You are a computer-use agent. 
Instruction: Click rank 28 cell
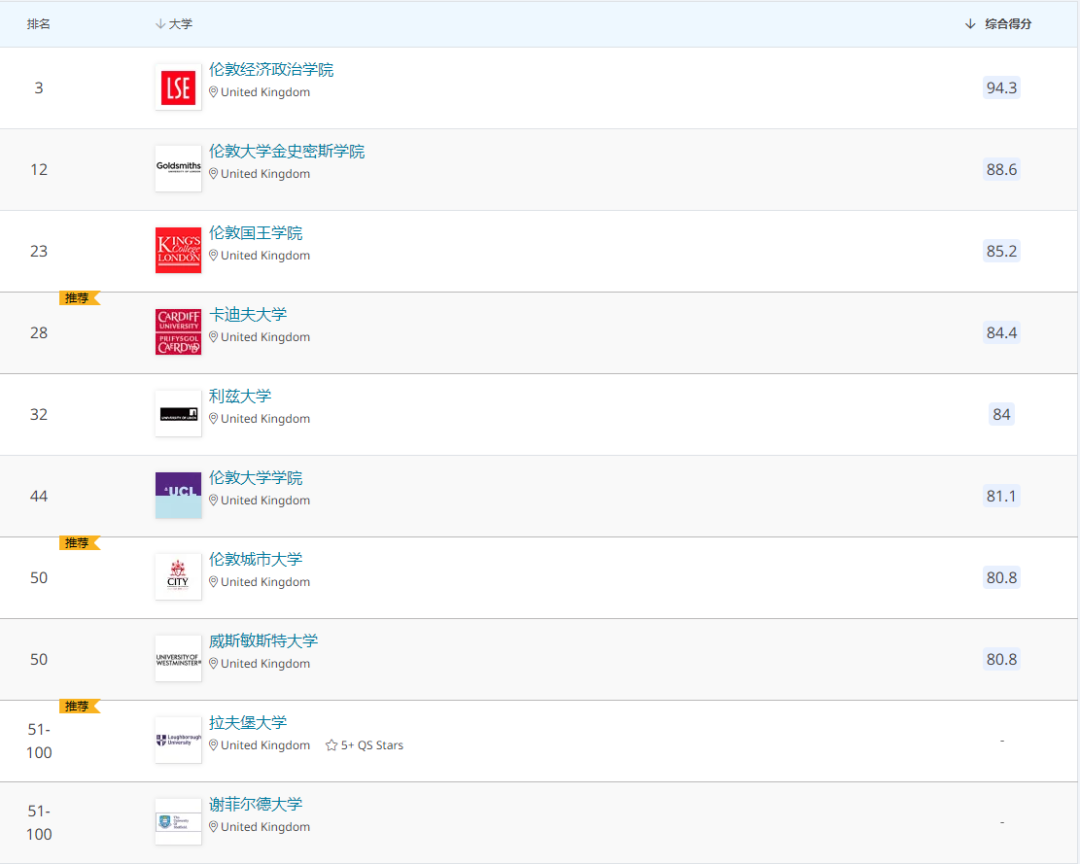[x=39, y=333]
